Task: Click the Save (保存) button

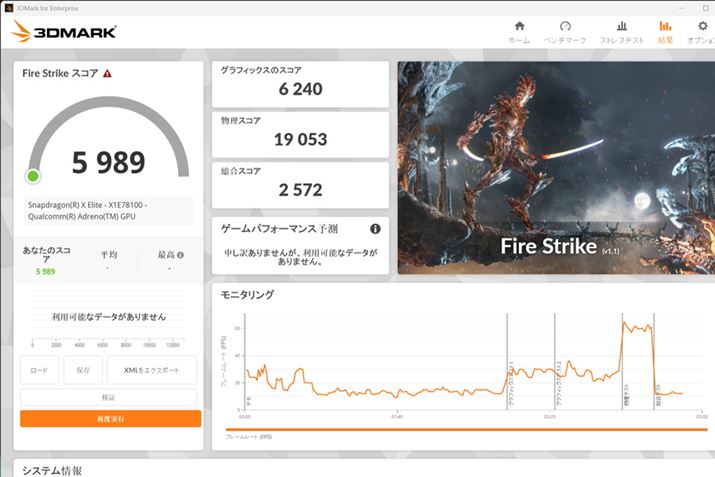Action: [83, 370]
